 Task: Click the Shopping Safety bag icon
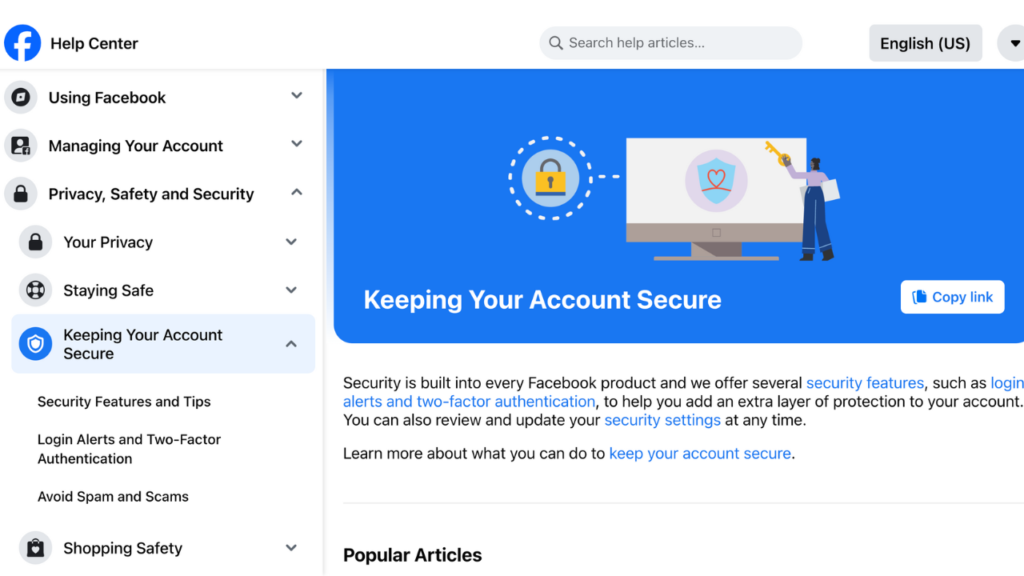coord(35,548)
